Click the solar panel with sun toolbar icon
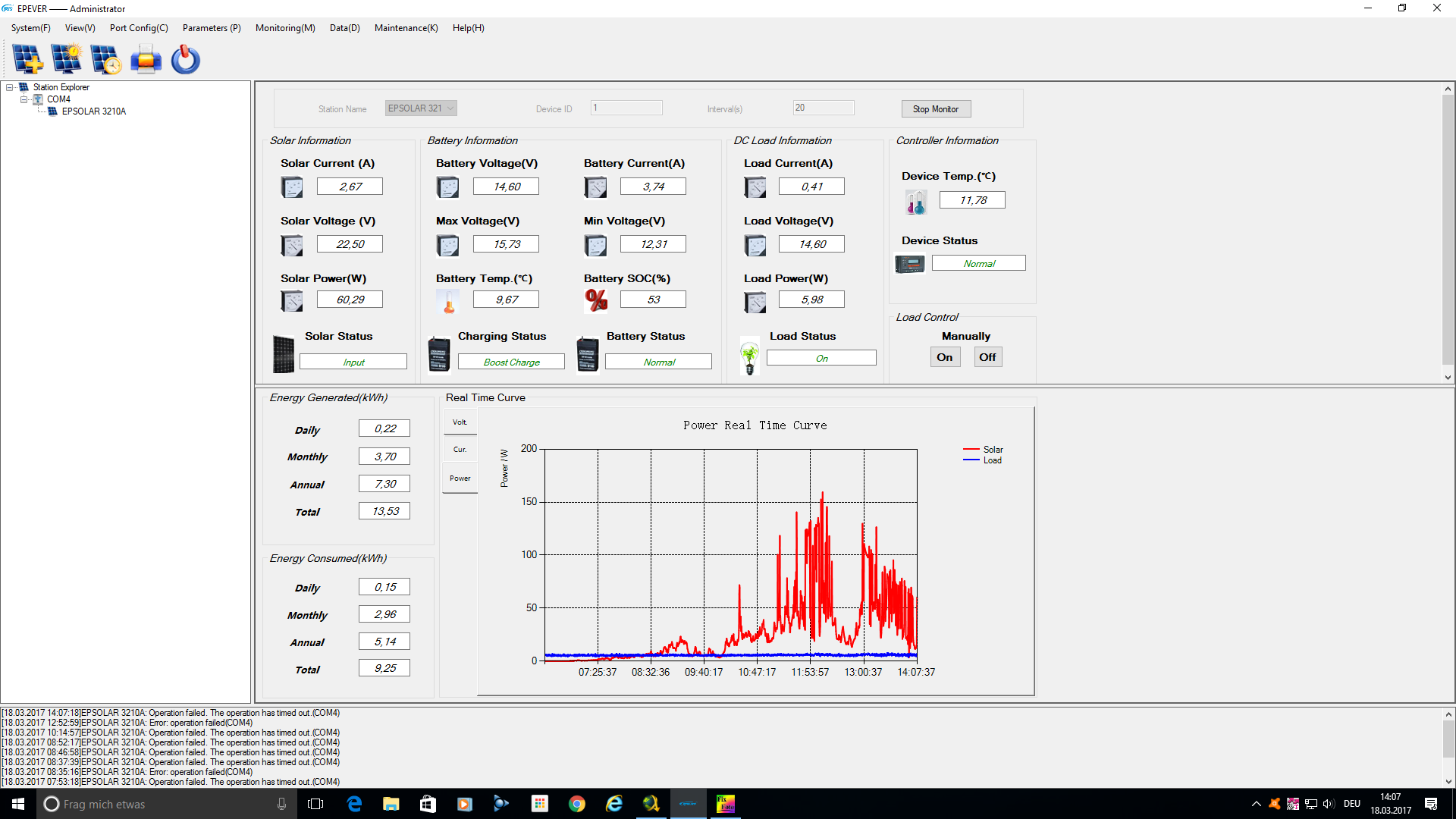1456x819 pixels. 67,59
